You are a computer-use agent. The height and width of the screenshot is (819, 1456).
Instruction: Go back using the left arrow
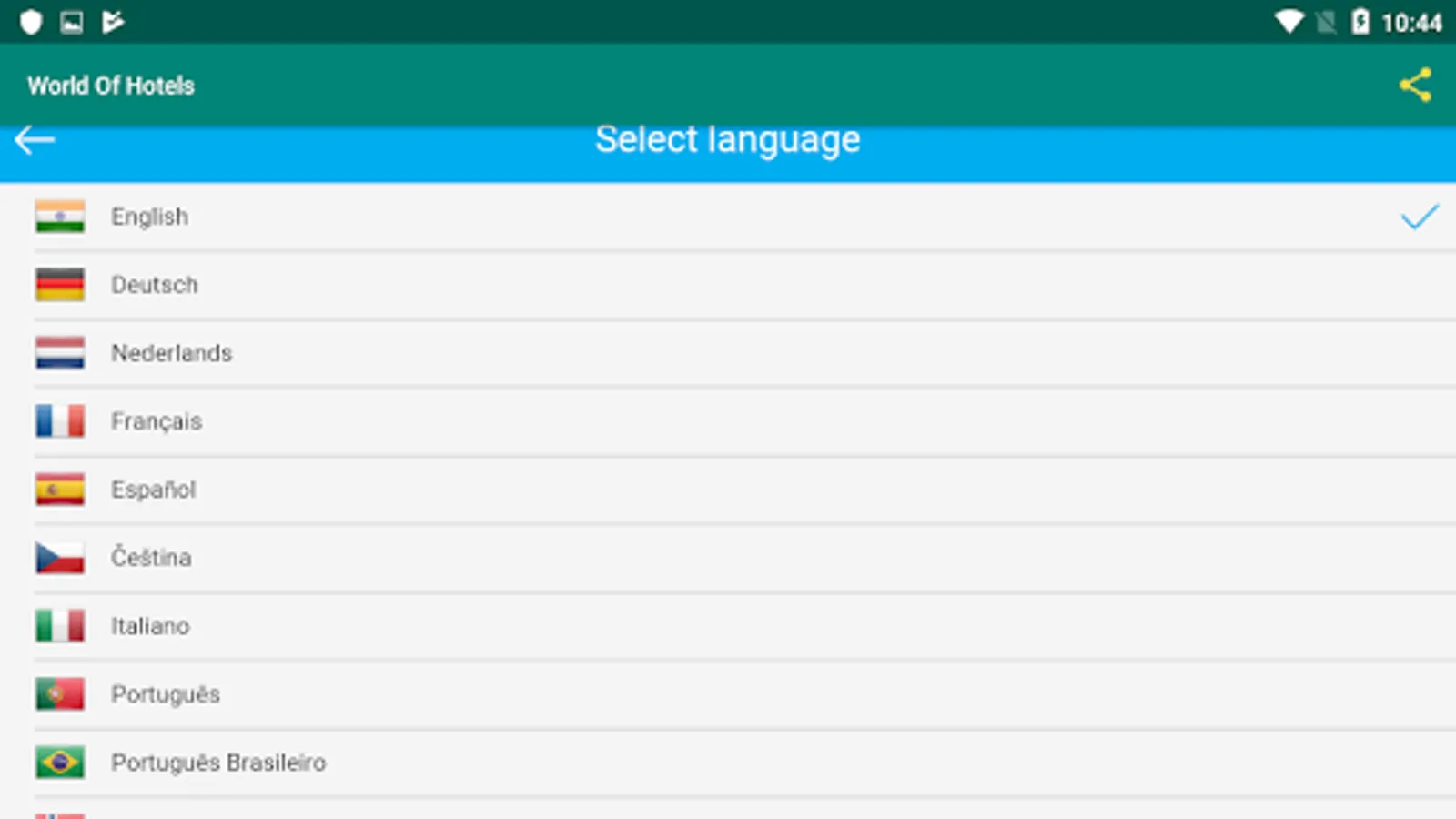(35, 140)
